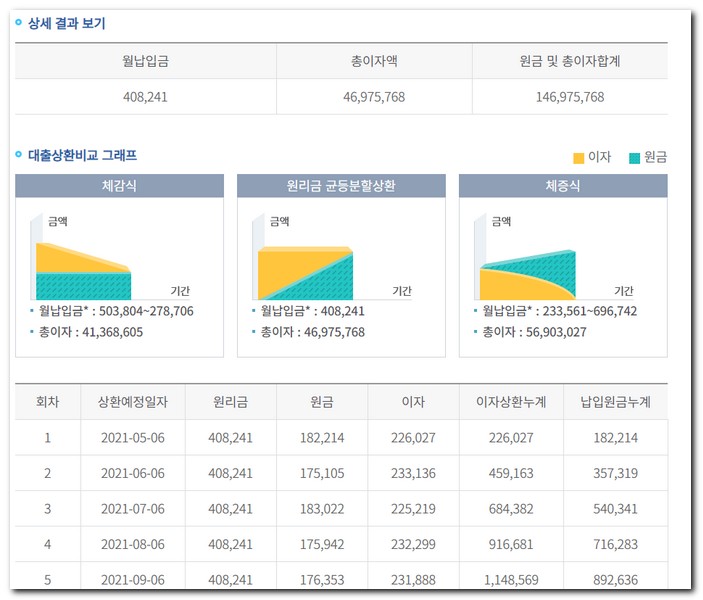Click the teal 원금 legend swatch

click(634, 158)
